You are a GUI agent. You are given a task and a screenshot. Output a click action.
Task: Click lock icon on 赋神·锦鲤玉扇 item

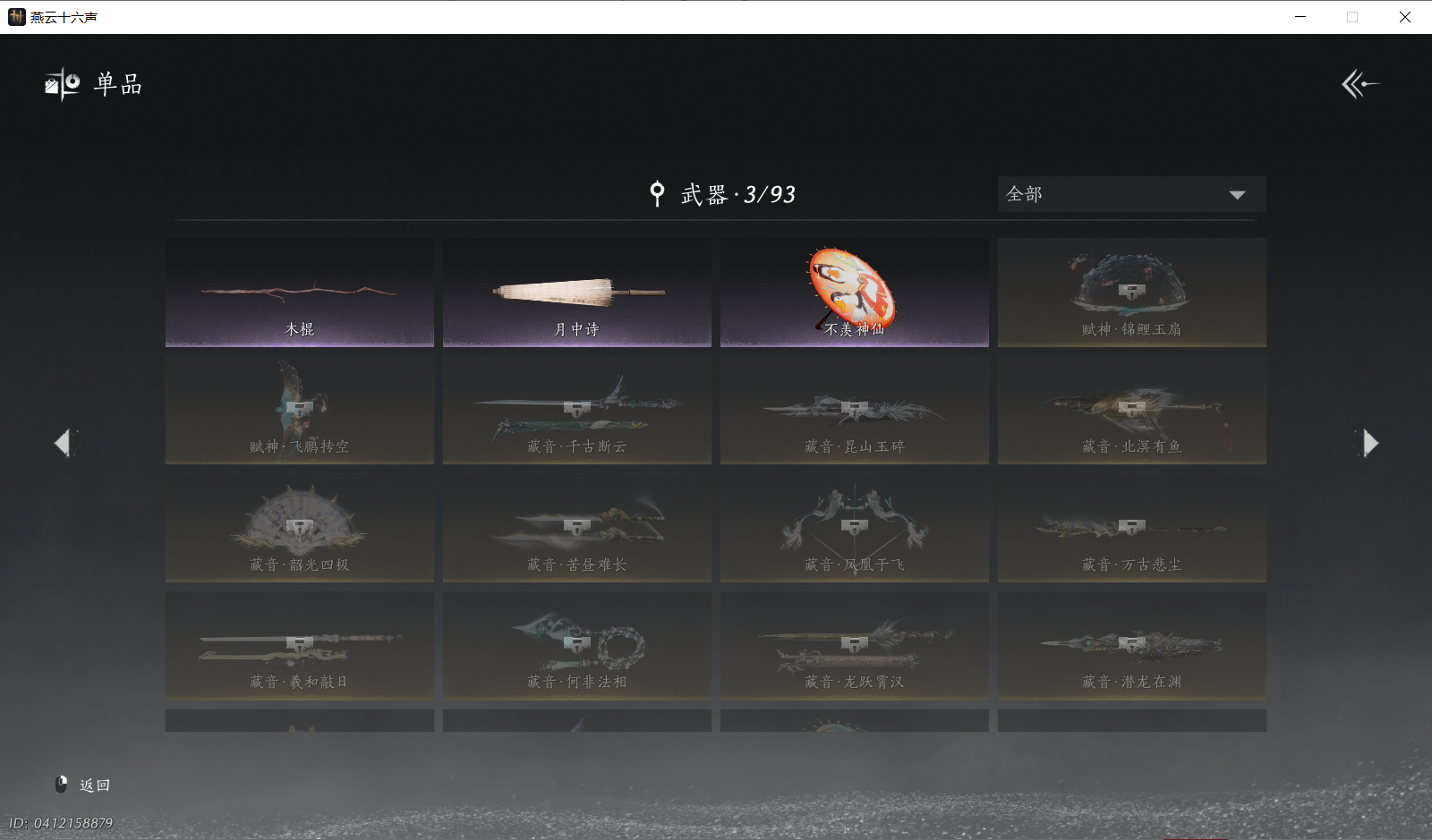click(x=1131, y=291)
